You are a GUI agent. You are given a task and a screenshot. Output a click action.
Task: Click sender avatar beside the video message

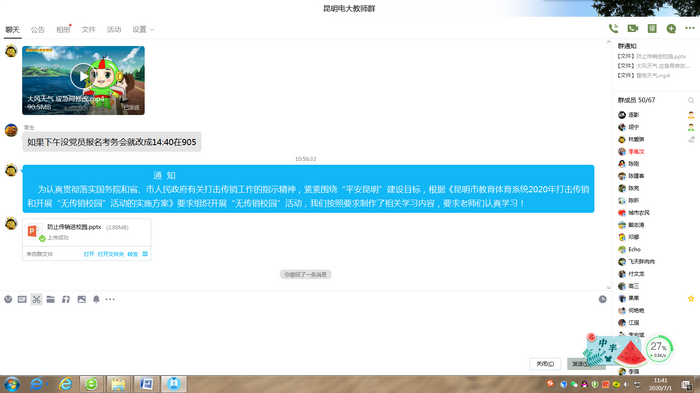click(11, 51)
